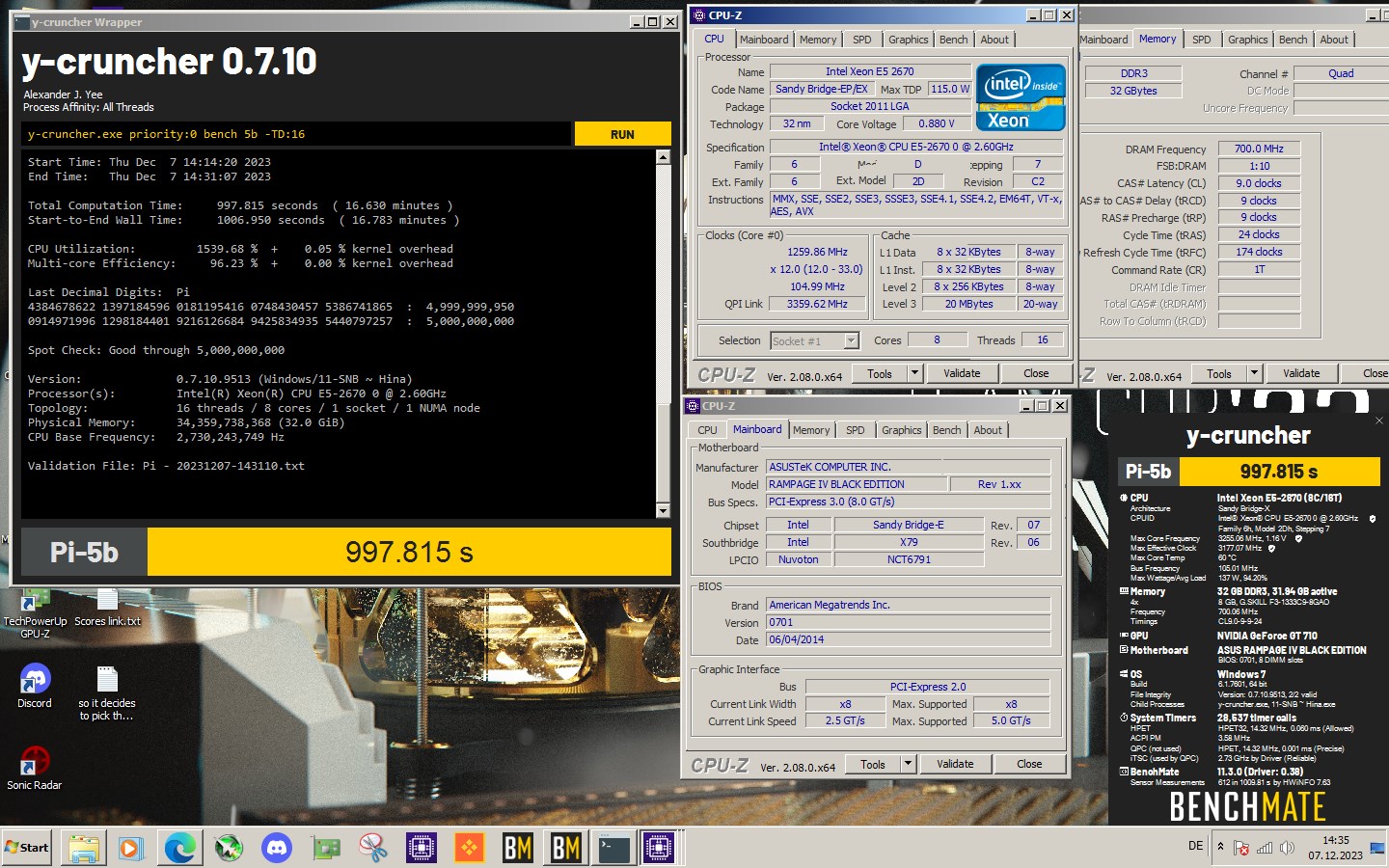Open Windows Explorer from the taskbar
This screenshot has height=868, width=1389.
(x=84, y=848)
